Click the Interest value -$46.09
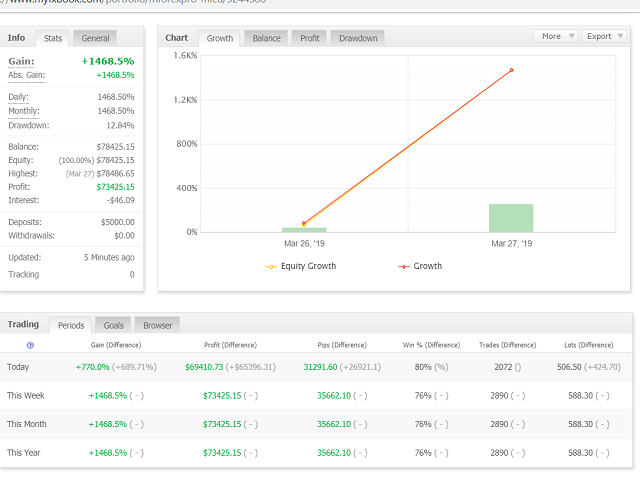 click(x=120, y=200)
